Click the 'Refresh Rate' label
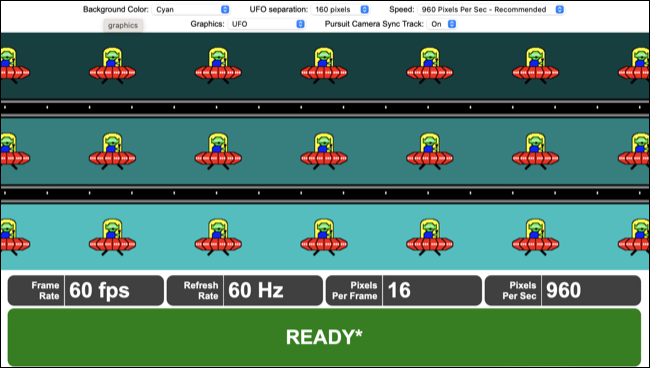Screen dimensions: 650x368 point(201,291)
